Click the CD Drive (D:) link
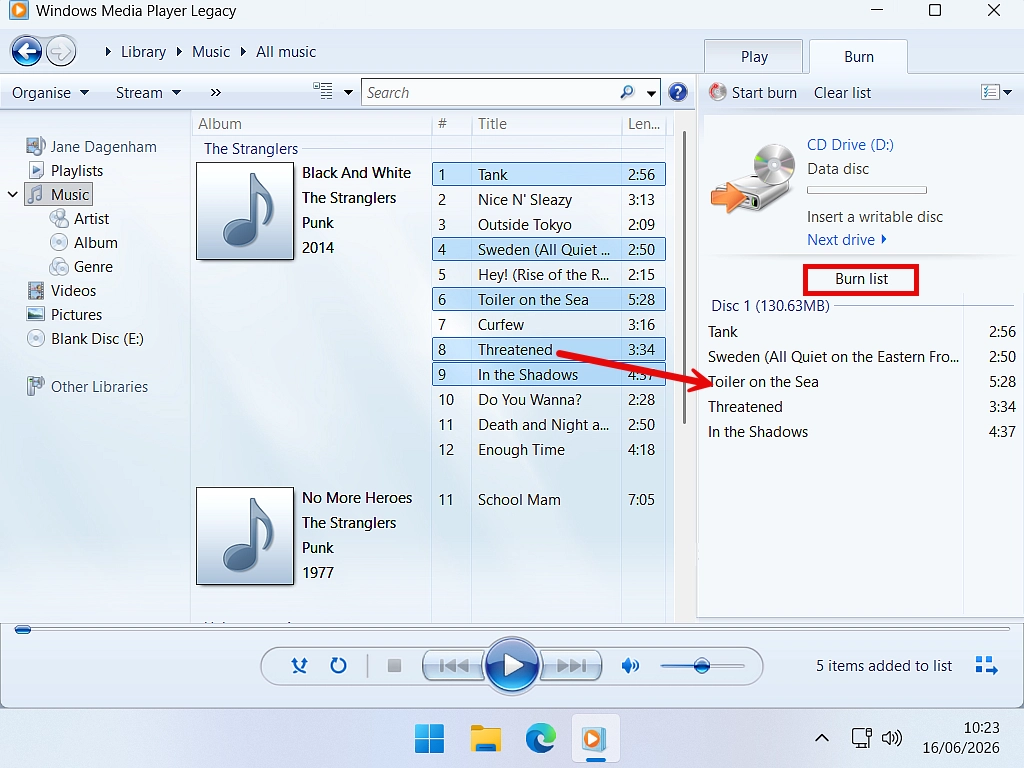 [850, 145]
